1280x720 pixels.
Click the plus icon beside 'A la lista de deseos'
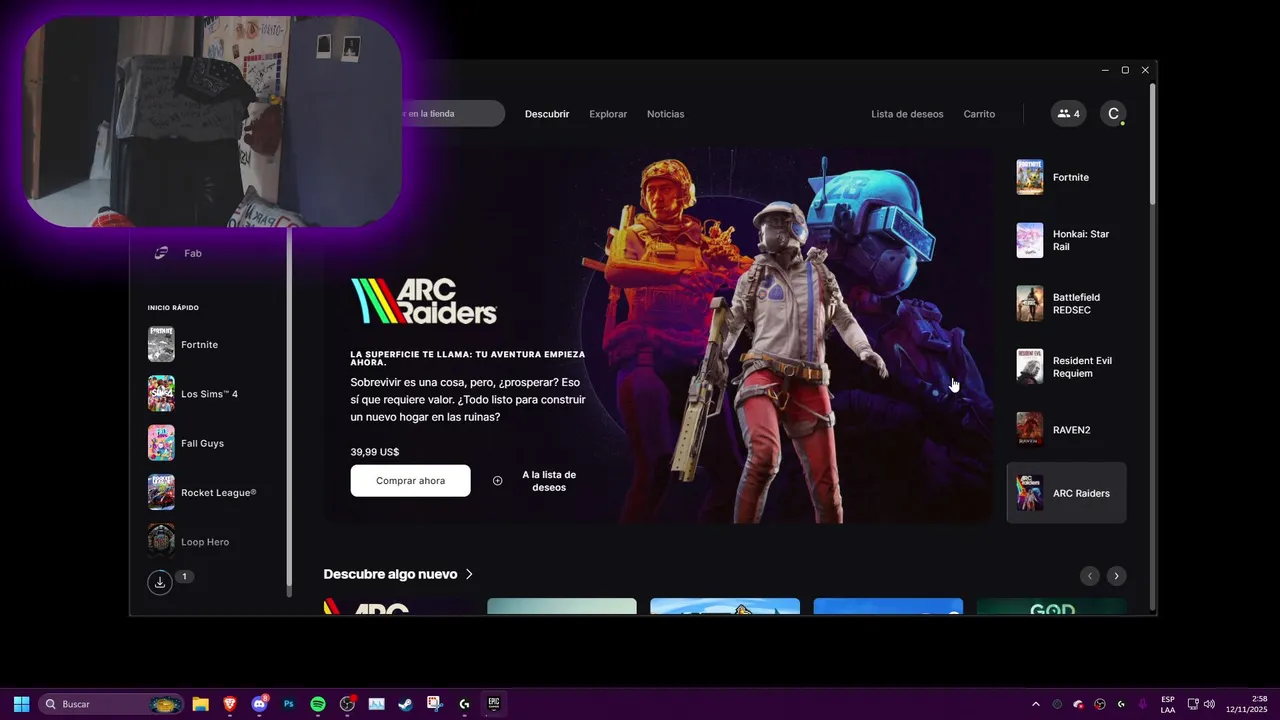pos(498,481)
